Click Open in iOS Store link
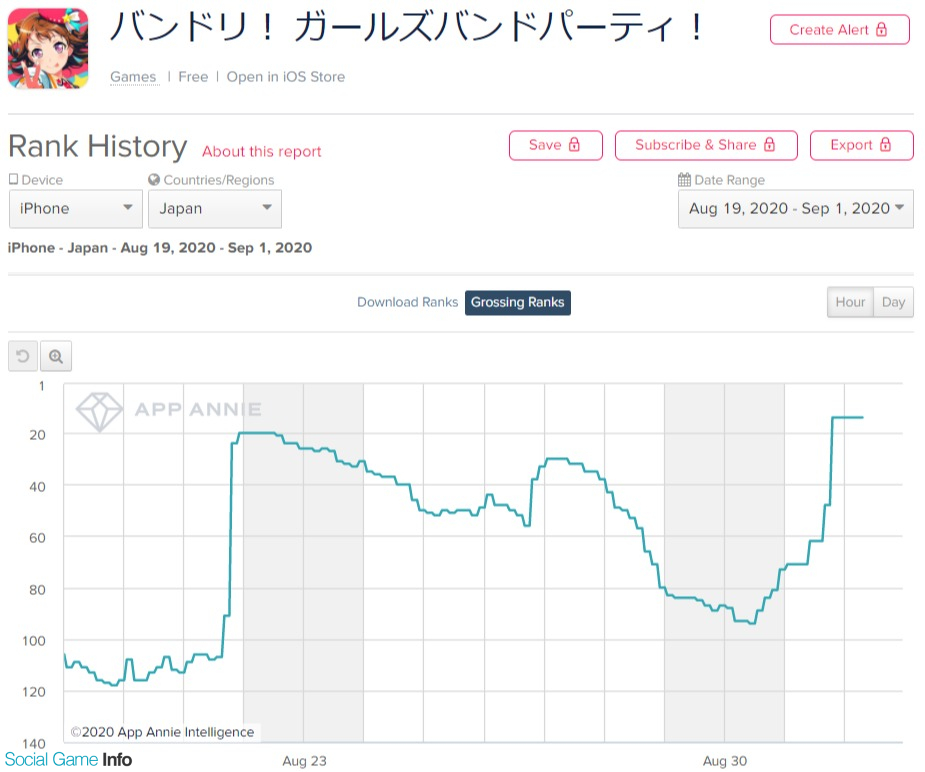The image size is (925, 772). point(285,77)
